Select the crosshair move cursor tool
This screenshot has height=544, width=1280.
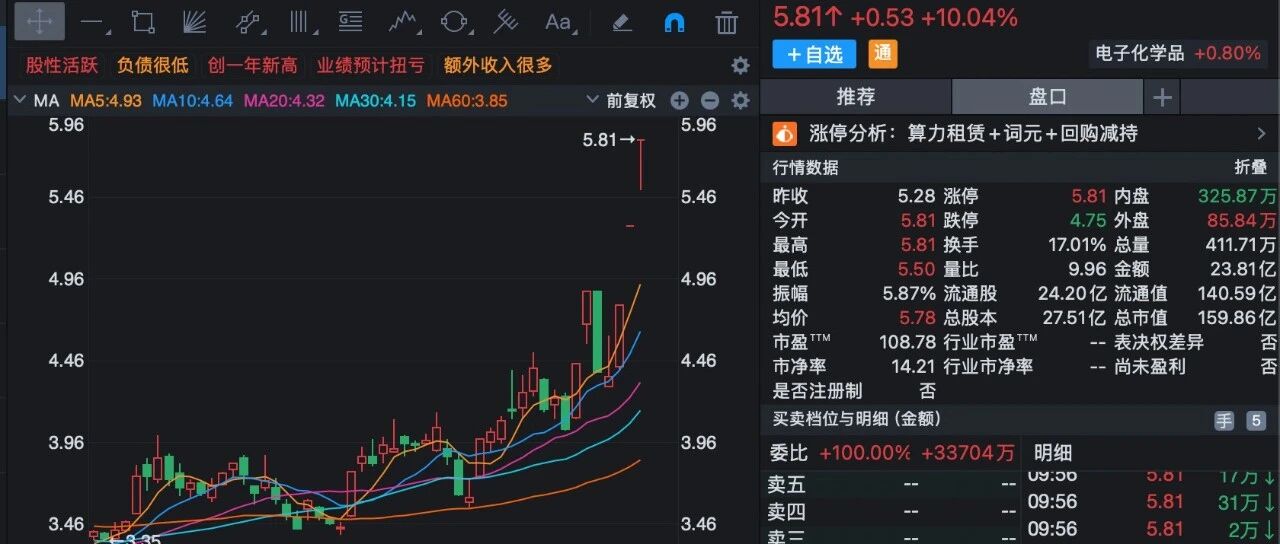click(x=39, y=21)
